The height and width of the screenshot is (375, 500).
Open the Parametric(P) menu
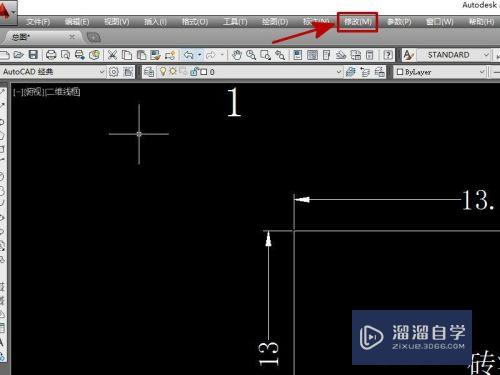399,22
